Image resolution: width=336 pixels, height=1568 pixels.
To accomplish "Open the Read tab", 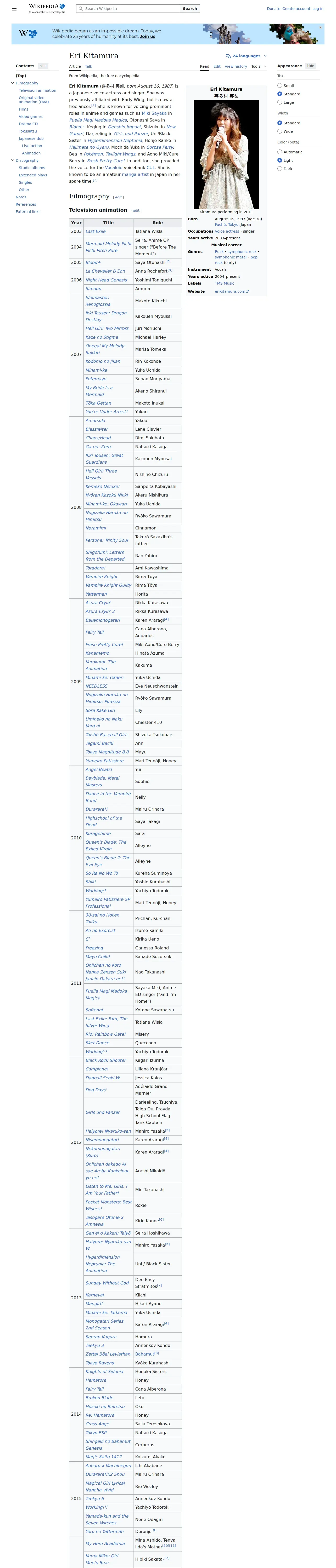I will (x=204, y=66).
